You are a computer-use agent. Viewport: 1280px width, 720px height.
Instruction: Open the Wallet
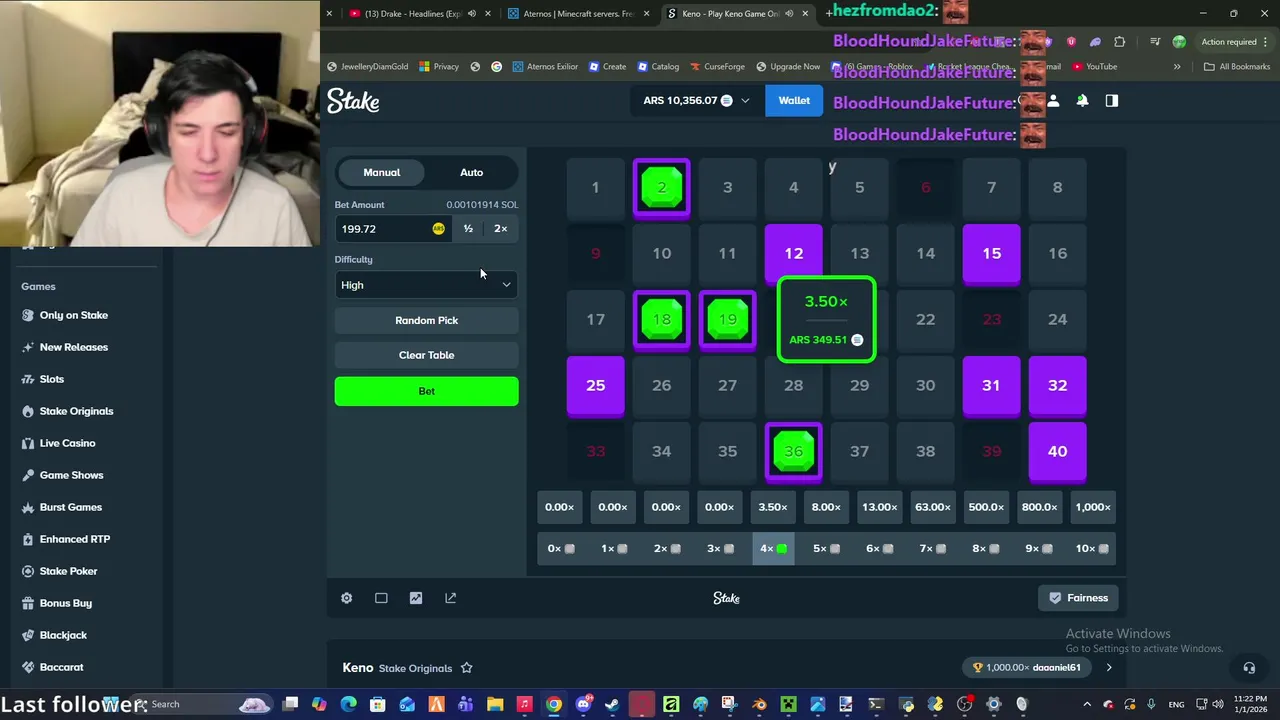(794, 100)
